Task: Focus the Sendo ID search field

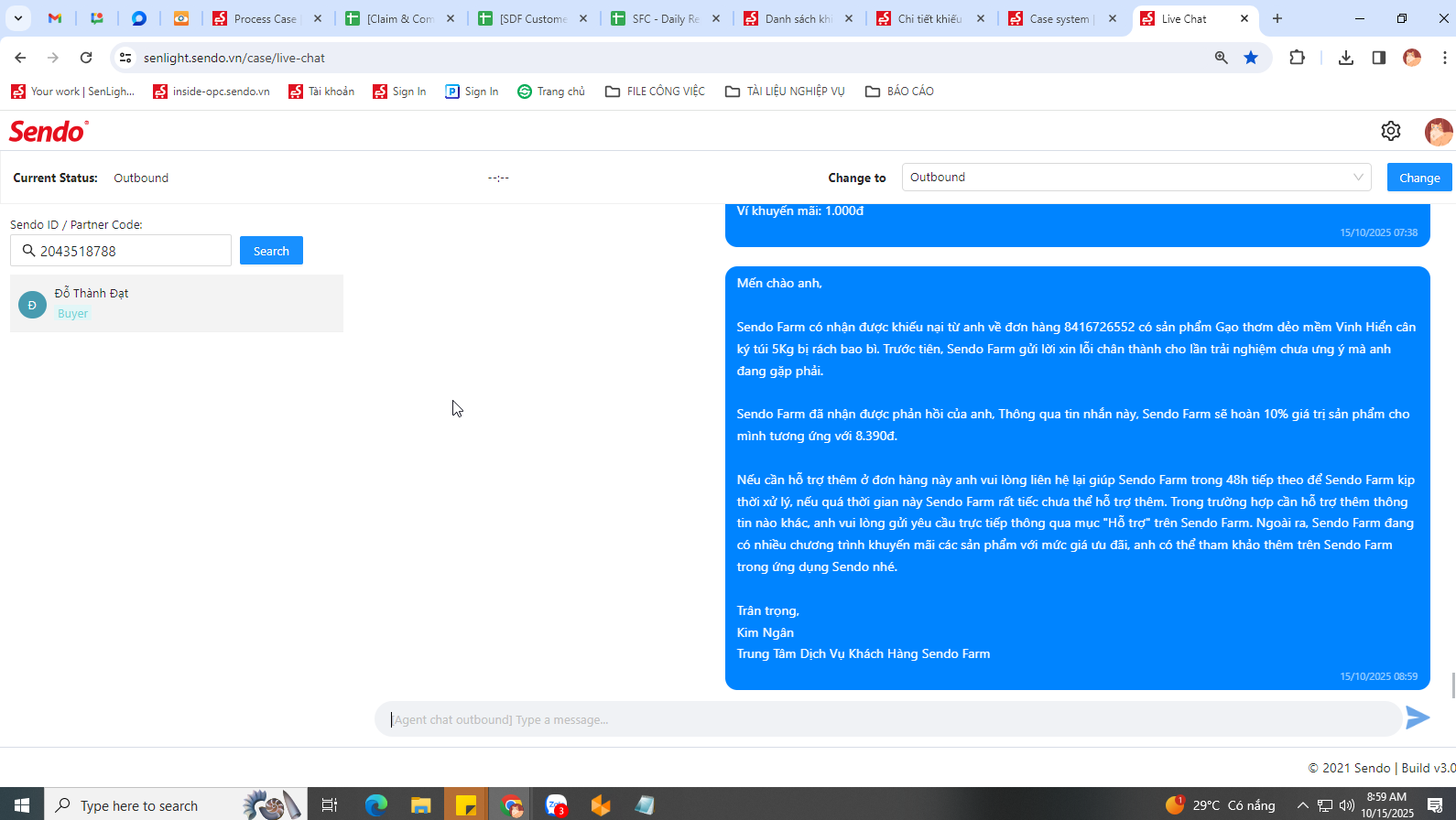Action: (121, 251)
